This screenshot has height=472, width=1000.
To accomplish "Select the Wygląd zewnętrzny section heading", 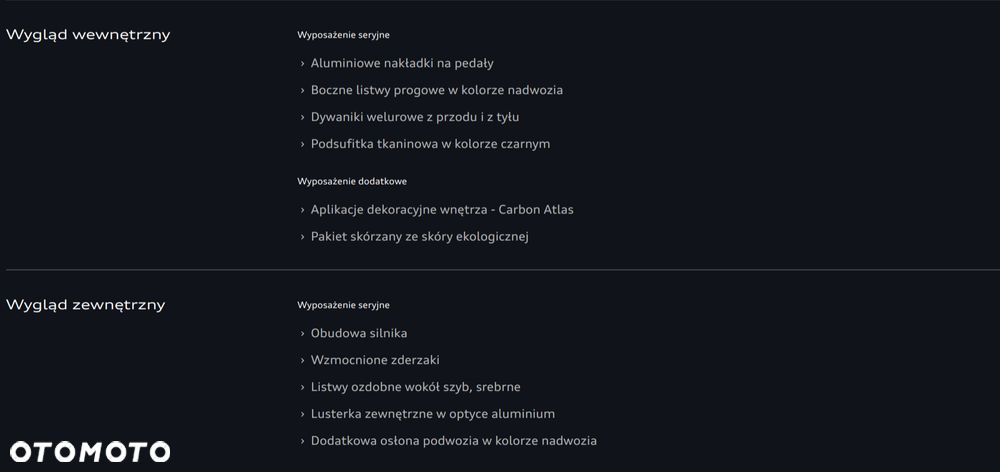I will click(x=86, y=305).
